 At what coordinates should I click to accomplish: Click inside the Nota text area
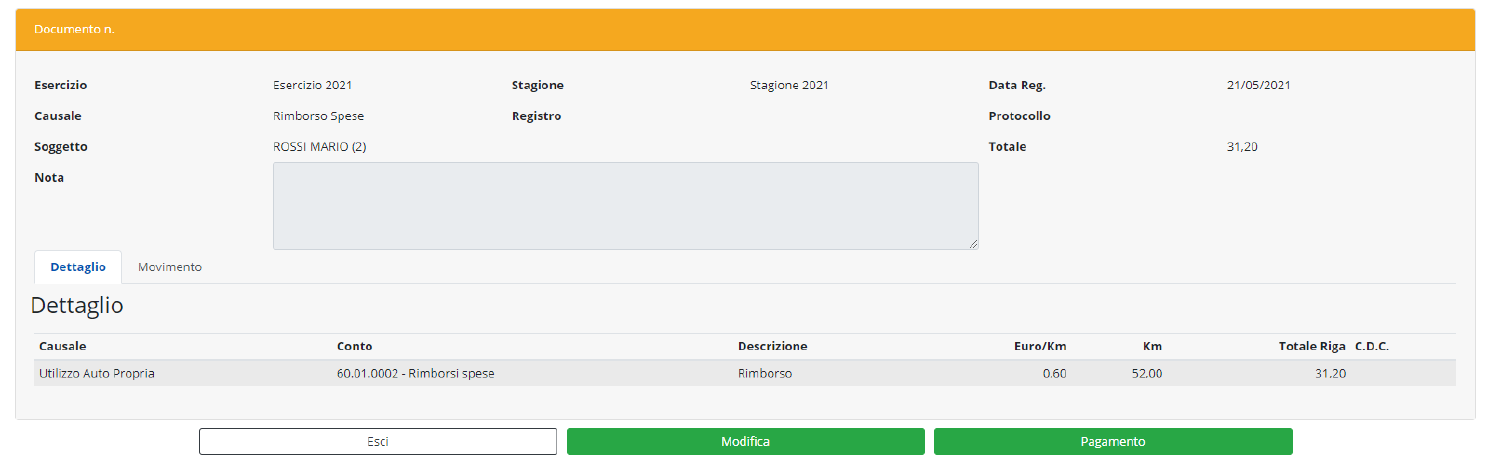(625, 205)
